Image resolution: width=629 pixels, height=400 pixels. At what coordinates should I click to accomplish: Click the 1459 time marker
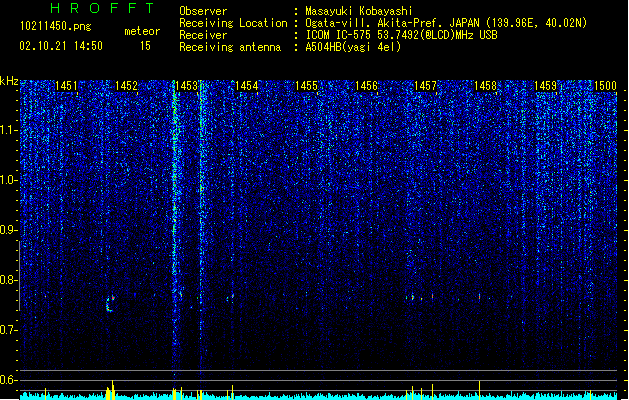click(x=546, y=86)
